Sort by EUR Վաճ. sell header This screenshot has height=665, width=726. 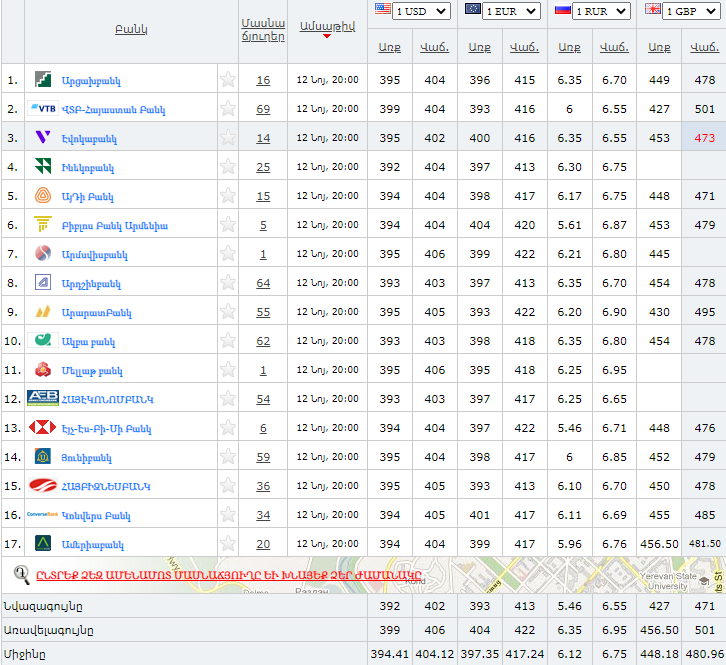[x=524, y=47]
